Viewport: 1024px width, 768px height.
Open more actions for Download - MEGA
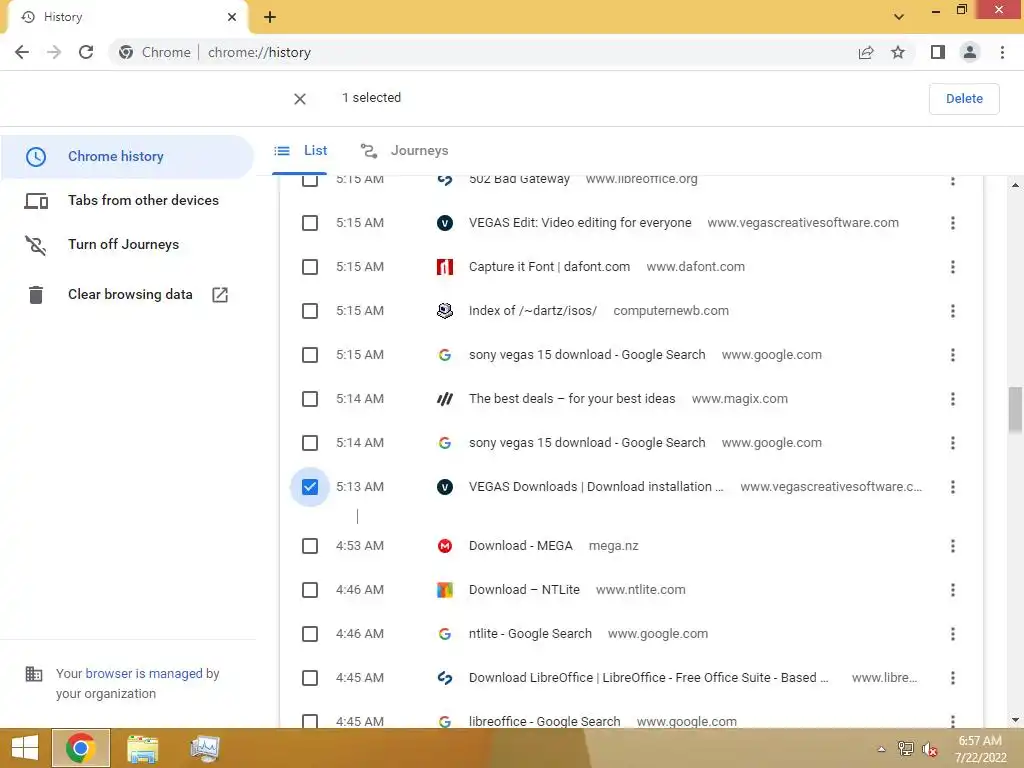(953, 546)
